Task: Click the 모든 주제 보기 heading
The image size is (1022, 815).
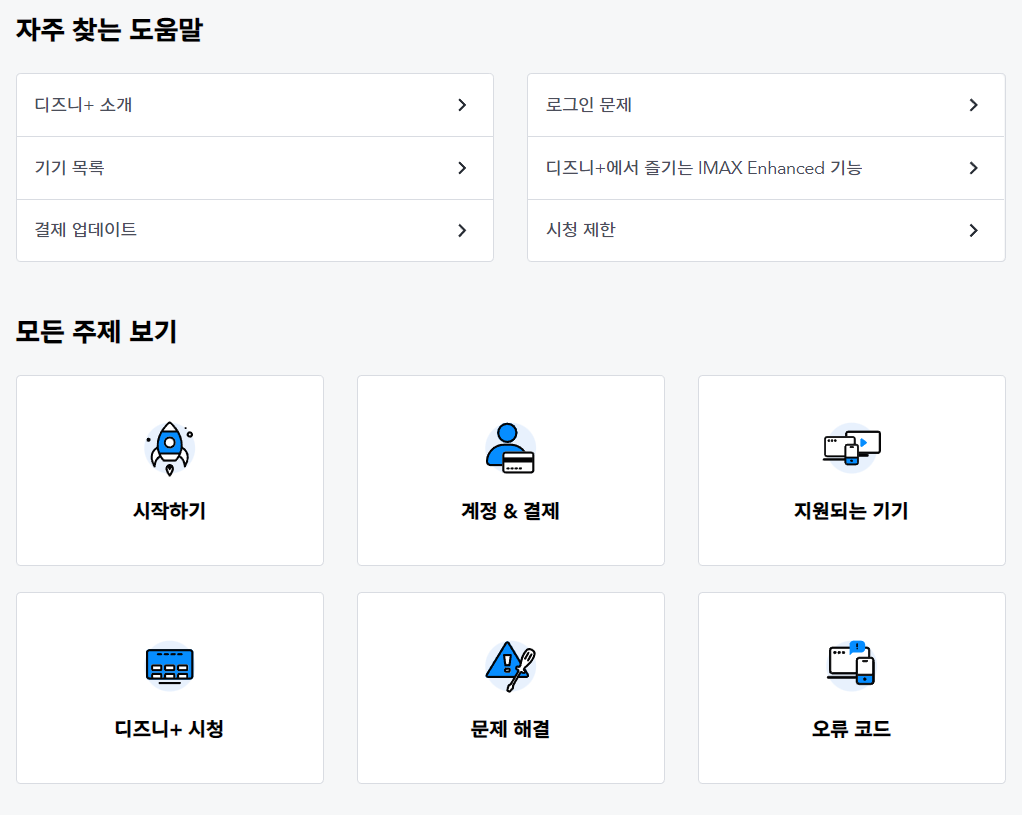Action: click(96, 331)
